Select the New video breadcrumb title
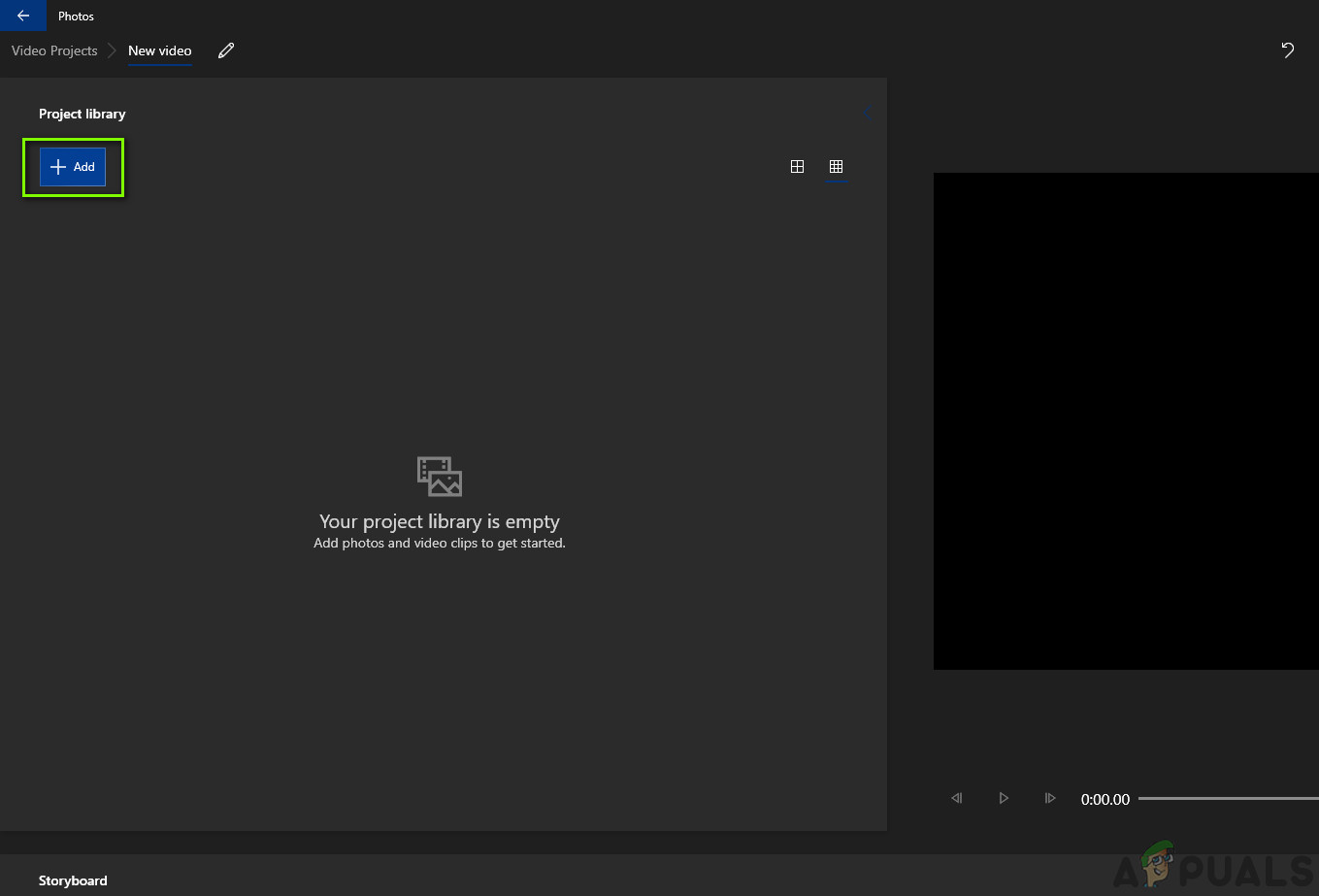The height and width of the screenshot is (896, 1319). [160, 50]
